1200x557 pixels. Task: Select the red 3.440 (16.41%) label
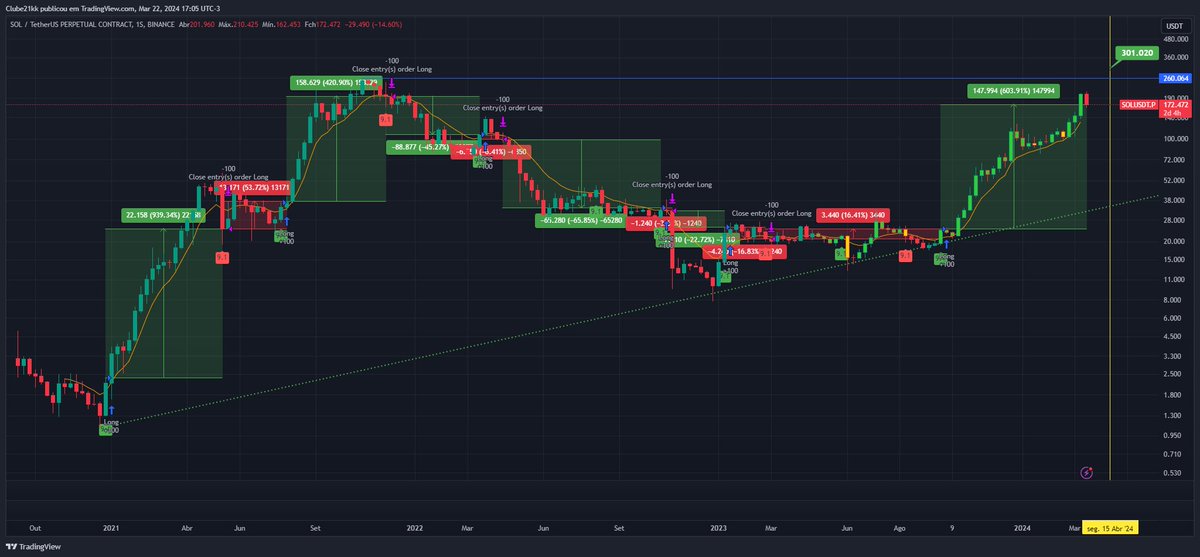pyautogui.click(x=852, y=214)
